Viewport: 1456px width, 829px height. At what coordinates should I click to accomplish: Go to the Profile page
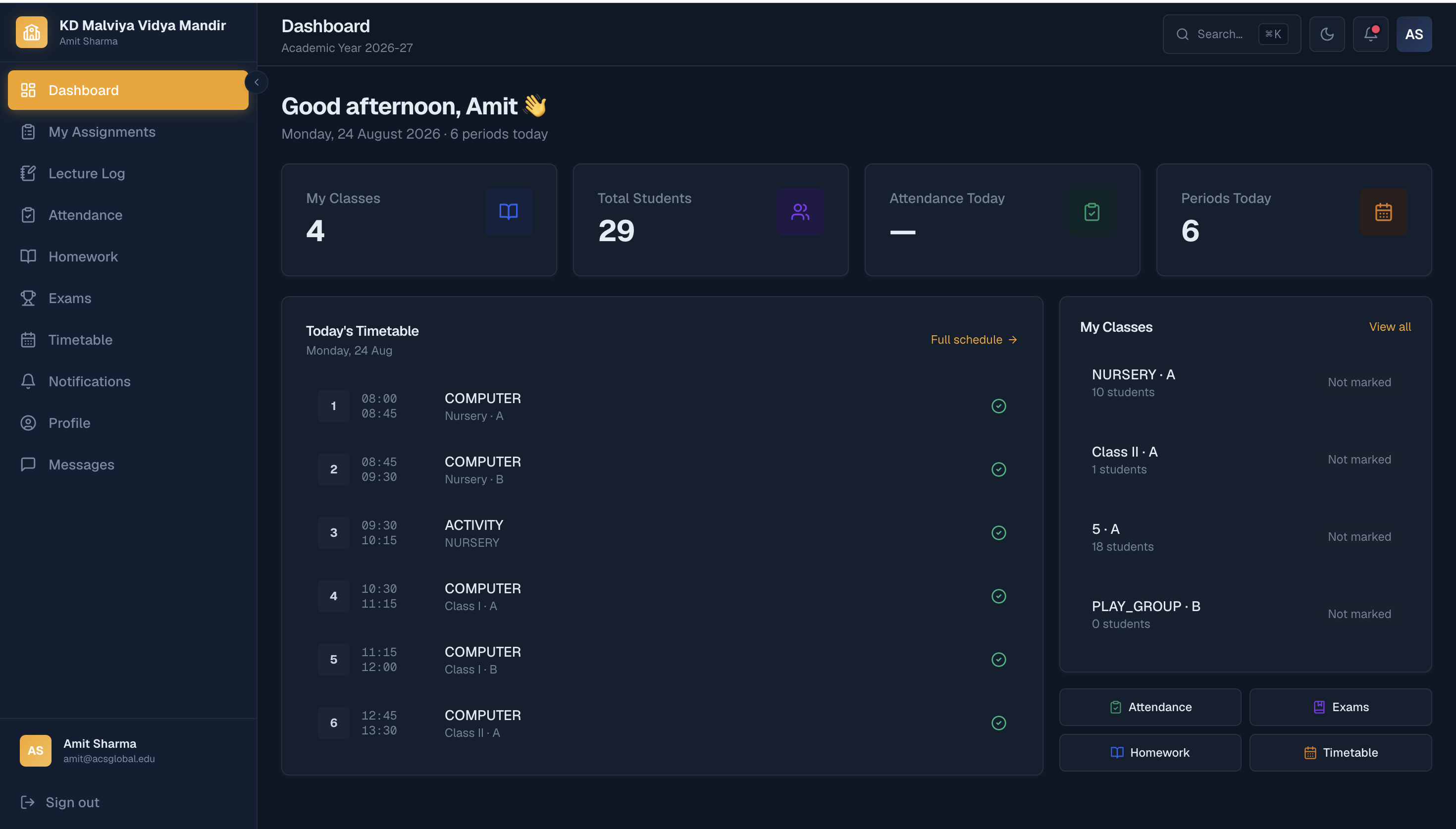pyautogui.click(x=128, y=422)
